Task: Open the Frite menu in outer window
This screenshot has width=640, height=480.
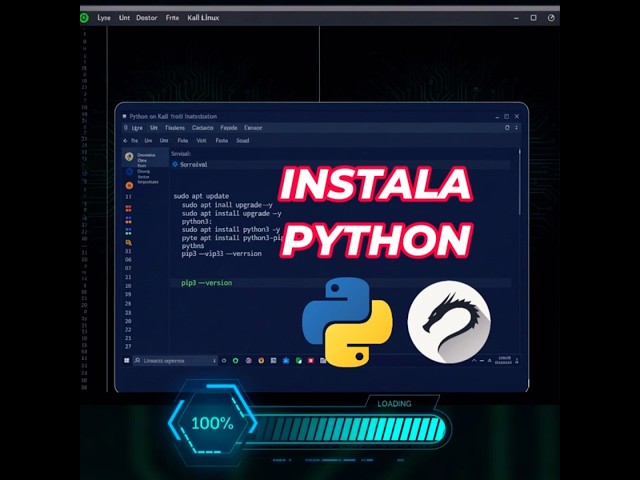Action: (172, 18)
